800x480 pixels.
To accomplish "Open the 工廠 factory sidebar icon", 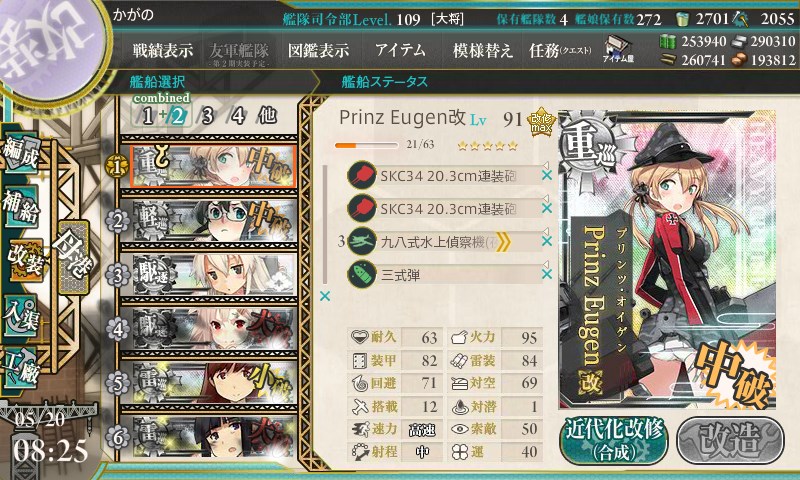I will 21,368.
